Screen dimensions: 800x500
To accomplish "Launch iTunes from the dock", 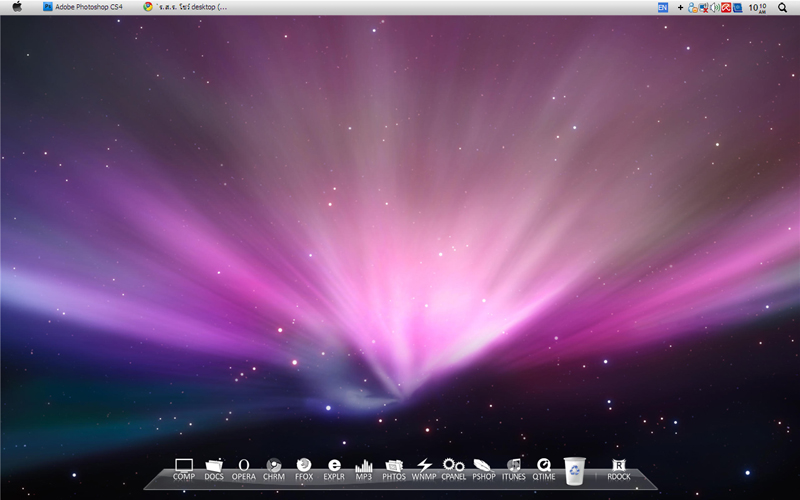I will pos(514,469).
